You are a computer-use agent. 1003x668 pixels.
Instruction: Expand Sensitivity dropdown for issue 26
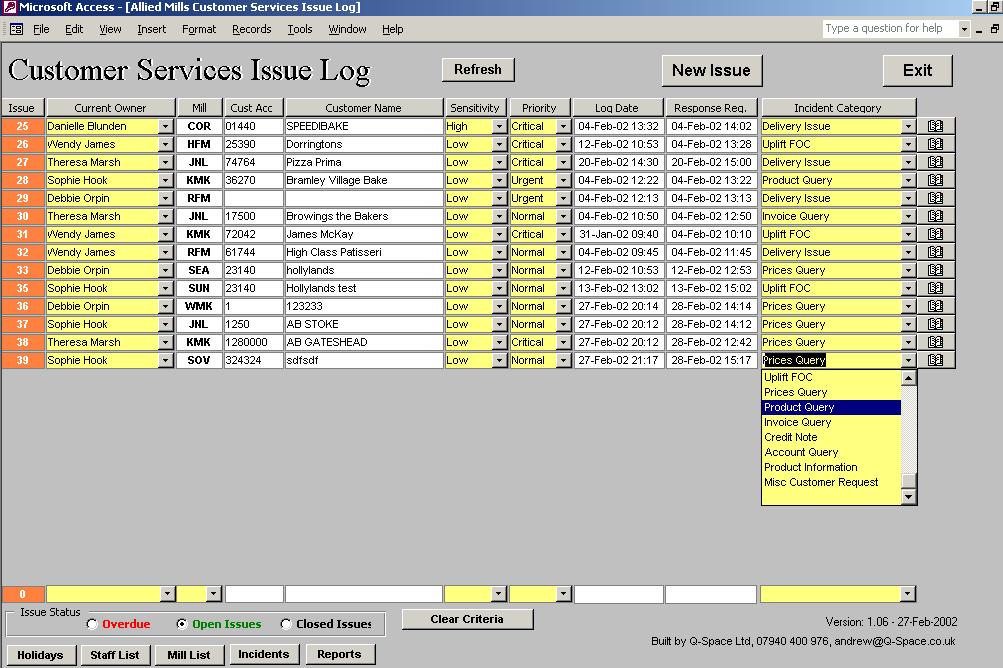499,144
